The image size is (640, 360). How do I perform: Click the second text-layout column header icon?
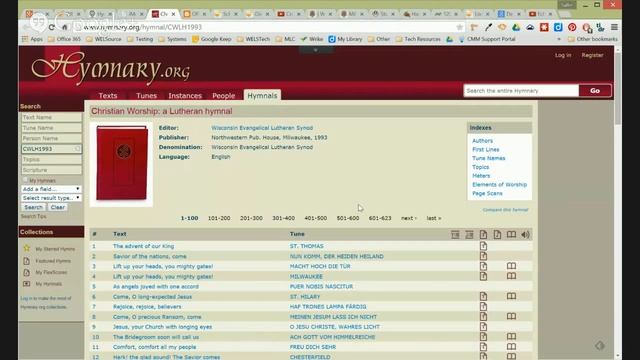(x=469, y=234)
